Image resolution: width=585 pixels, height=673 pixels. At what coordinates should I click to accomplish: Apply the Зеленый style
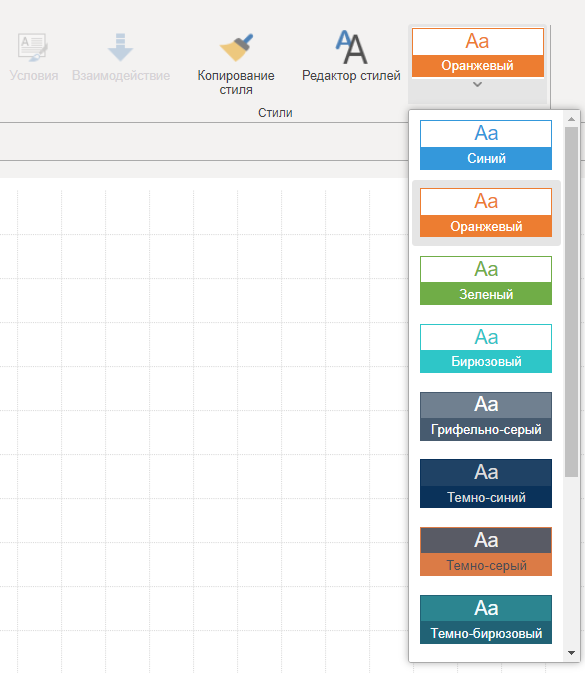pos(486,280)
